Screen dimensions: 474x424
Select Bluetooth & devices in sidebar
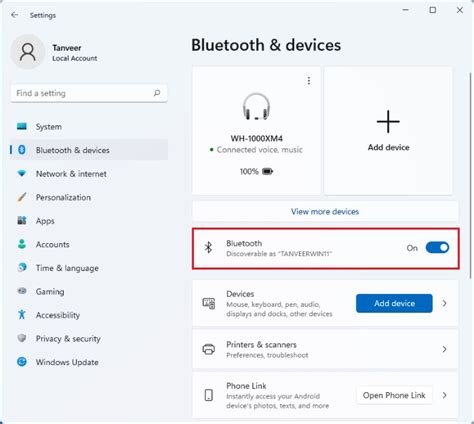(x=89, y=150)
